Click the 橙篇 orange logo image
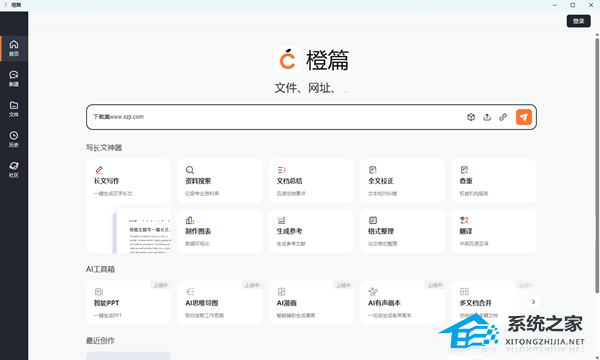Image resolution: width=600 pixels, height=360 pixels. coord(287,60)
